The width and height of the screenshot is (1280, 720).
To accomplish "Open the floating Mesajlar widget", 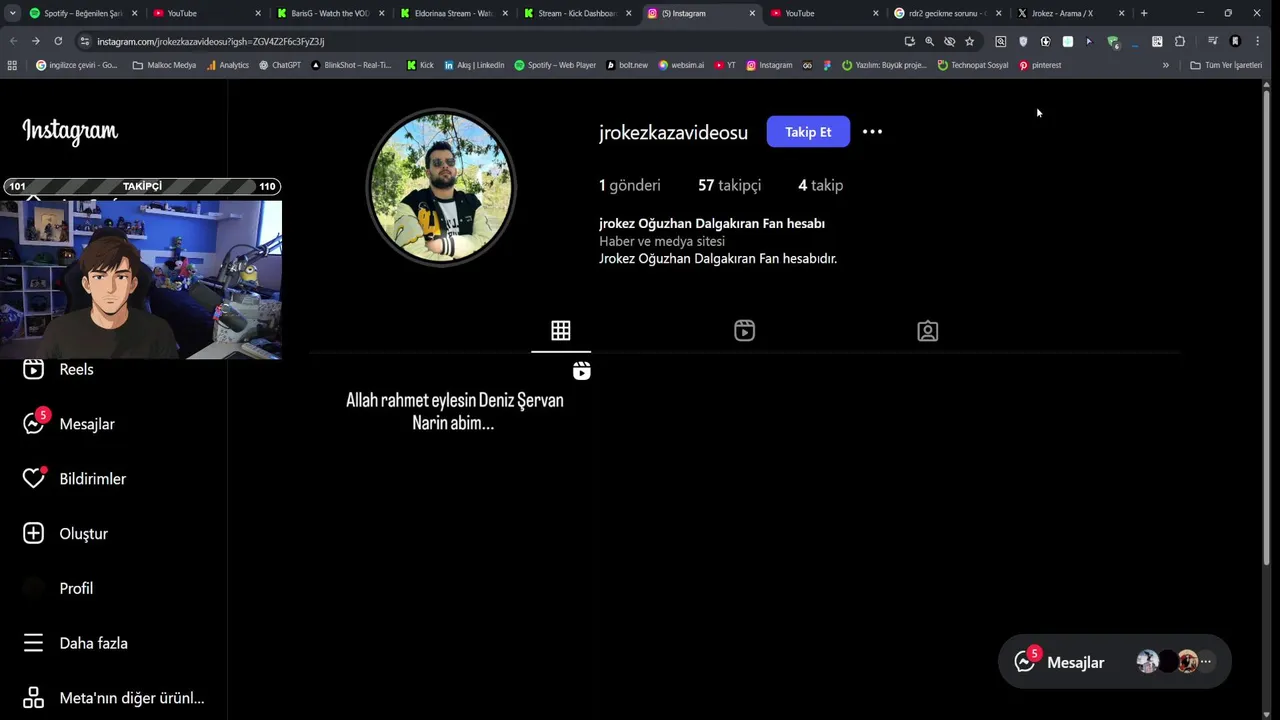I will 1114,661.
